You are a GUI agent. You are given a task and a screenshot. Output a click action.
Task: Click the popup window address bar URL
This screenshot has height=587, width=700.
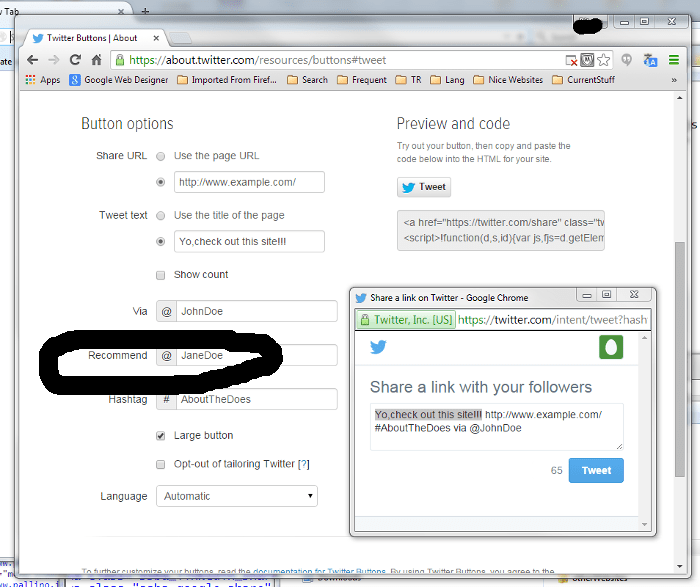(552, 320)
